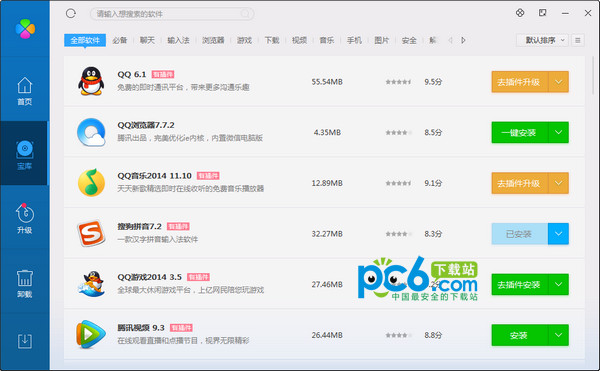Click right arrow to show more categories
The height and width of the screenshot is (371, 600).
click(x=463, y=40)
